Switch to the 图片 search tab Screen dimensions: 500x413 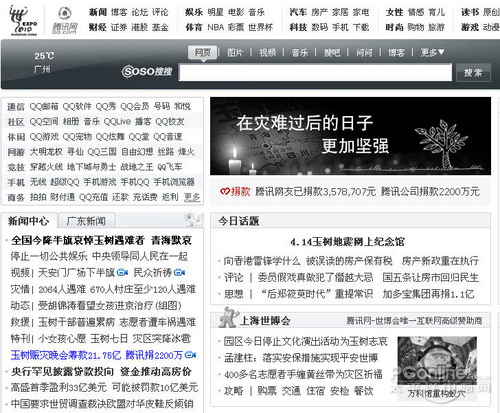pyautogui.click(x=235, y=52)
